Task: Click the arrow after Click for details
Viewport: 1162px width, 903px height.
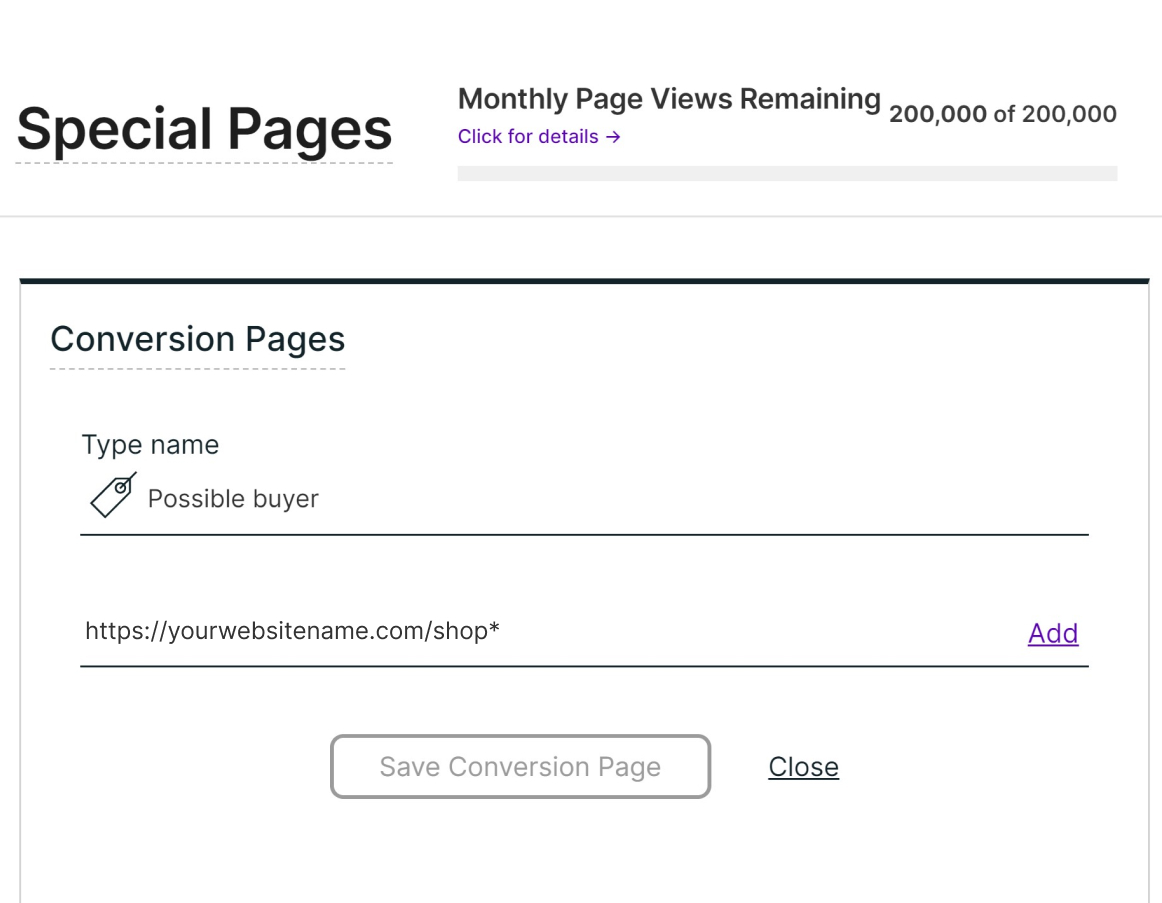Action: point(613,137)
